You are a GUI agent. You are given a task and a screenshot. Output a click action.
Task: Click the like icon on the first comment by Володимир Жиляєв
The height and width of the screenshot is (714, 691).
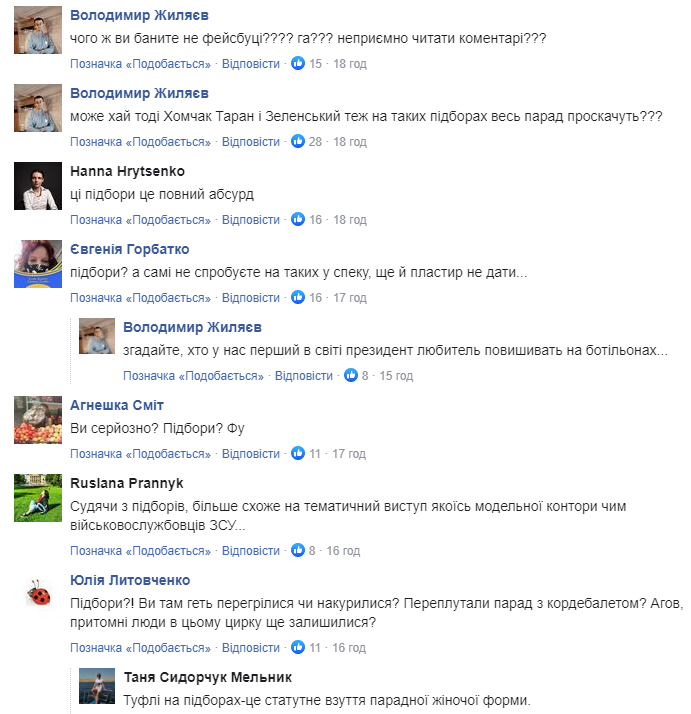[x=297, y=64]
